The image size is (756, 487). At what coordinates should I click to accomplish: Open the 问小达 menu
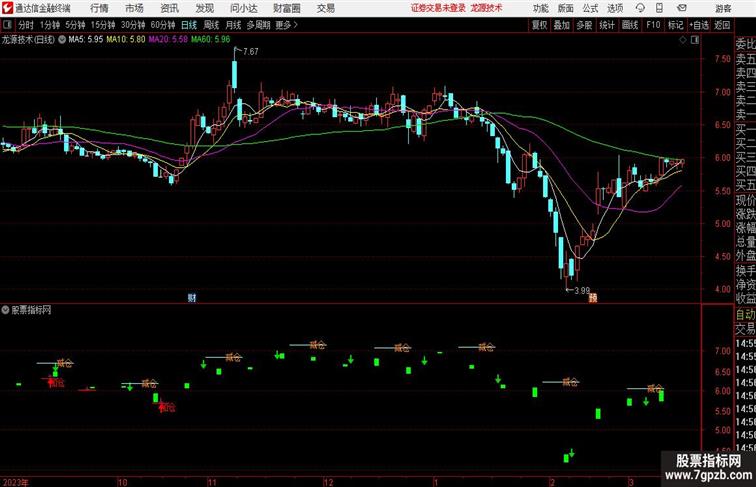tap(244, 8)
